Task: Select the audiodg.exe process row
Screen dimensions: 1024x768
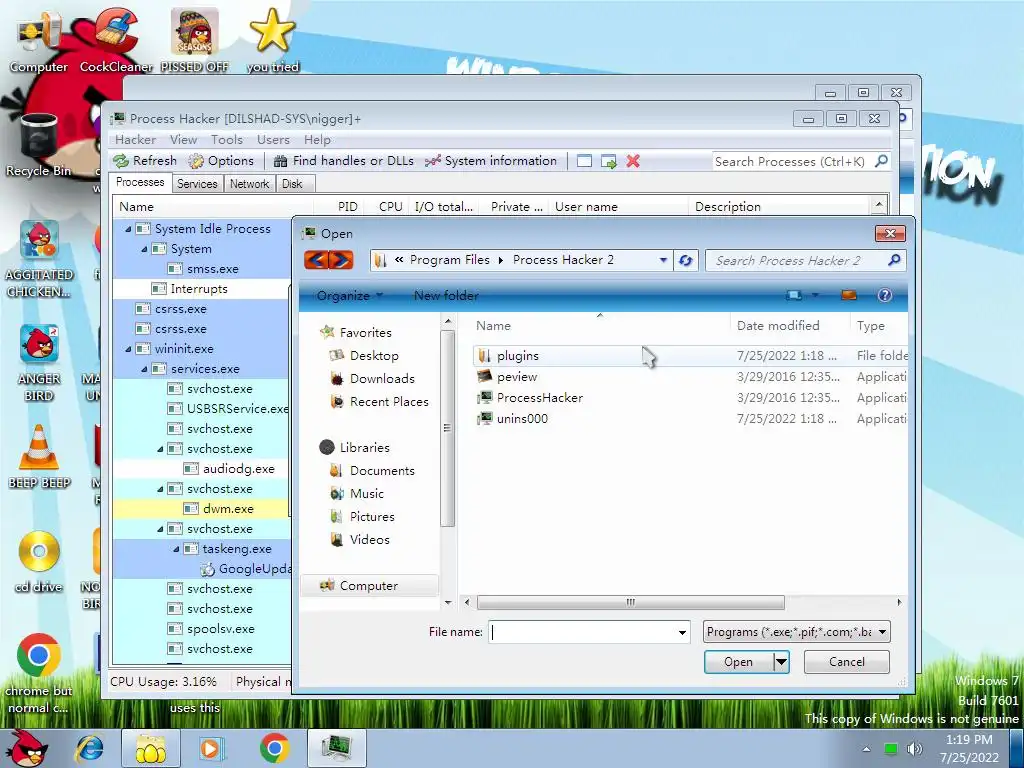Action: (x=201, y=469)
